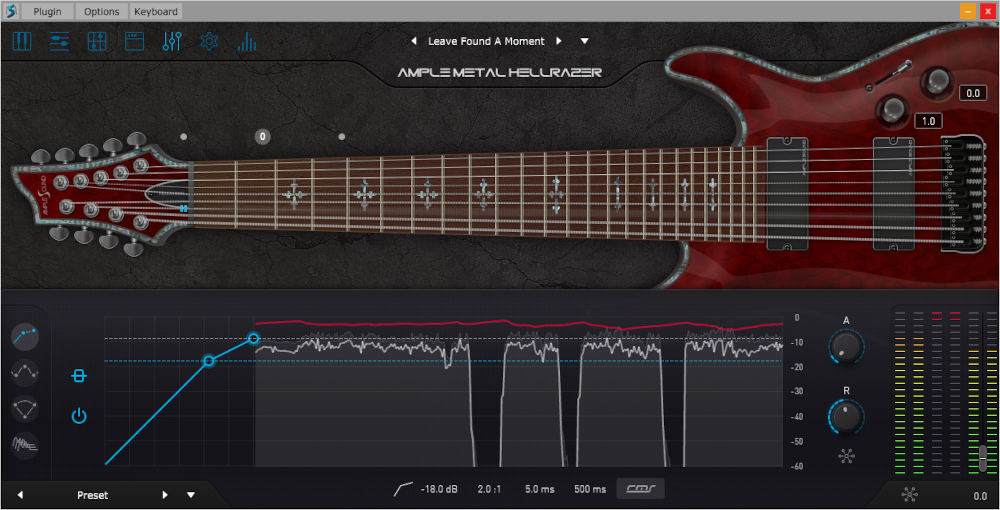Select next compressor Preset arrow
The image size is (1000, 510).
pos(165,495)
